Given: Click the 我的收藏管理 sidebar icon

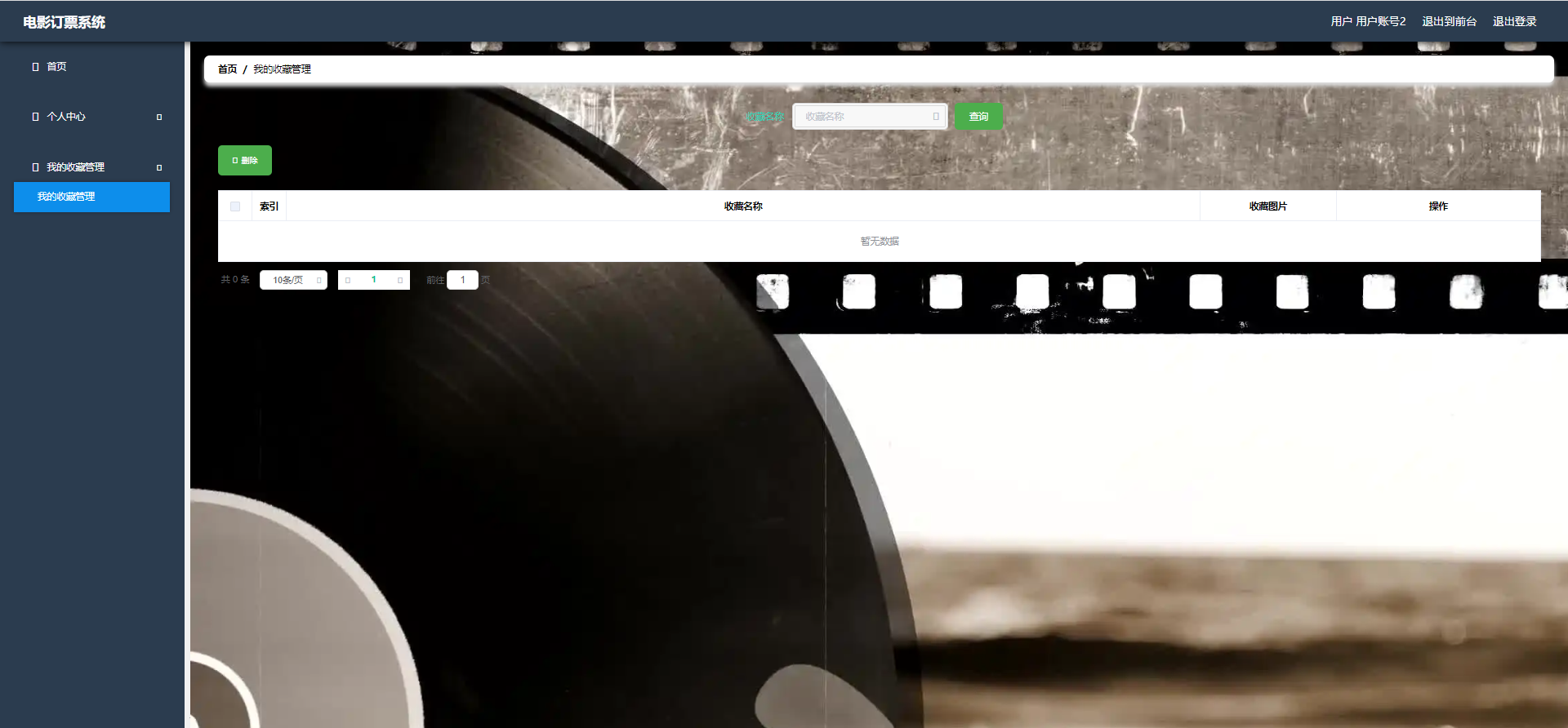Looking at the screenshot, I should pyautogui.click(x=35, y=167).
